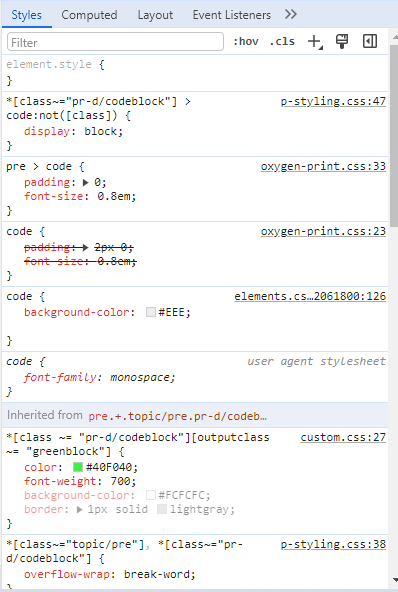Toggle rendering emulations paintbrush icon
This screenshot has width=398, height=592.
(342, 41)
